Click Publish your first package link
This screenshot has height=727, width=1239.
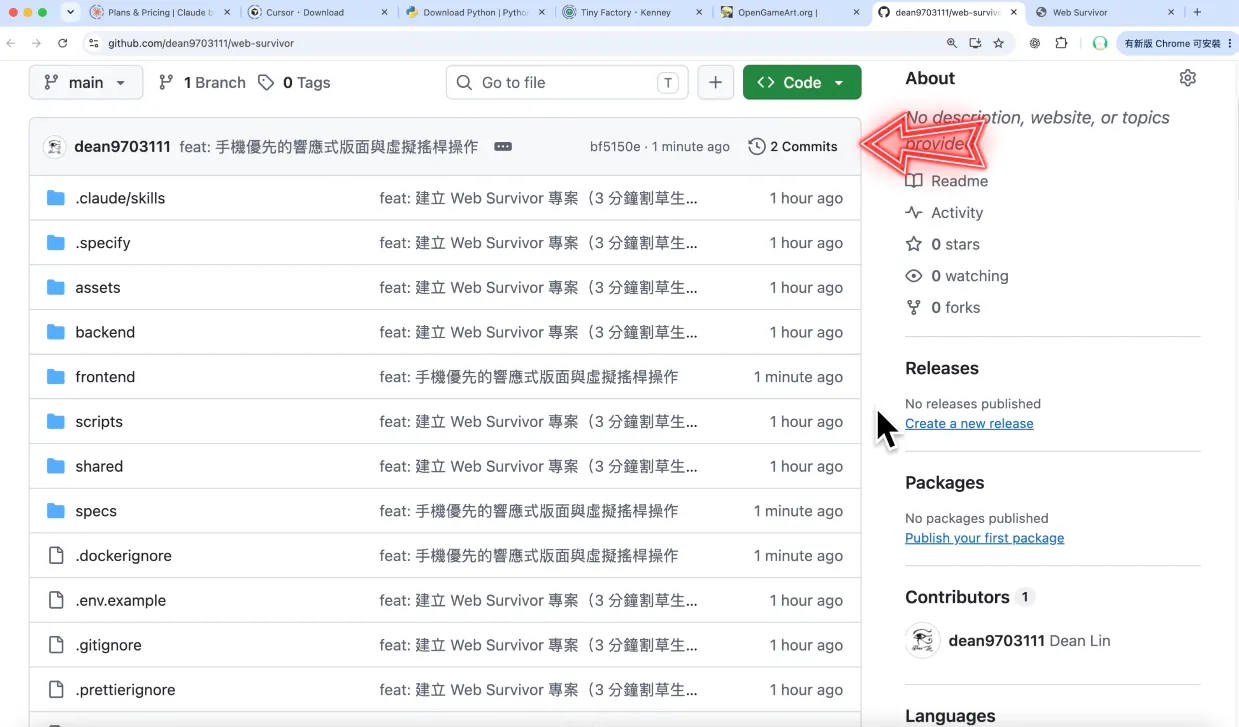pyautogui.click(x=984, y=538)
